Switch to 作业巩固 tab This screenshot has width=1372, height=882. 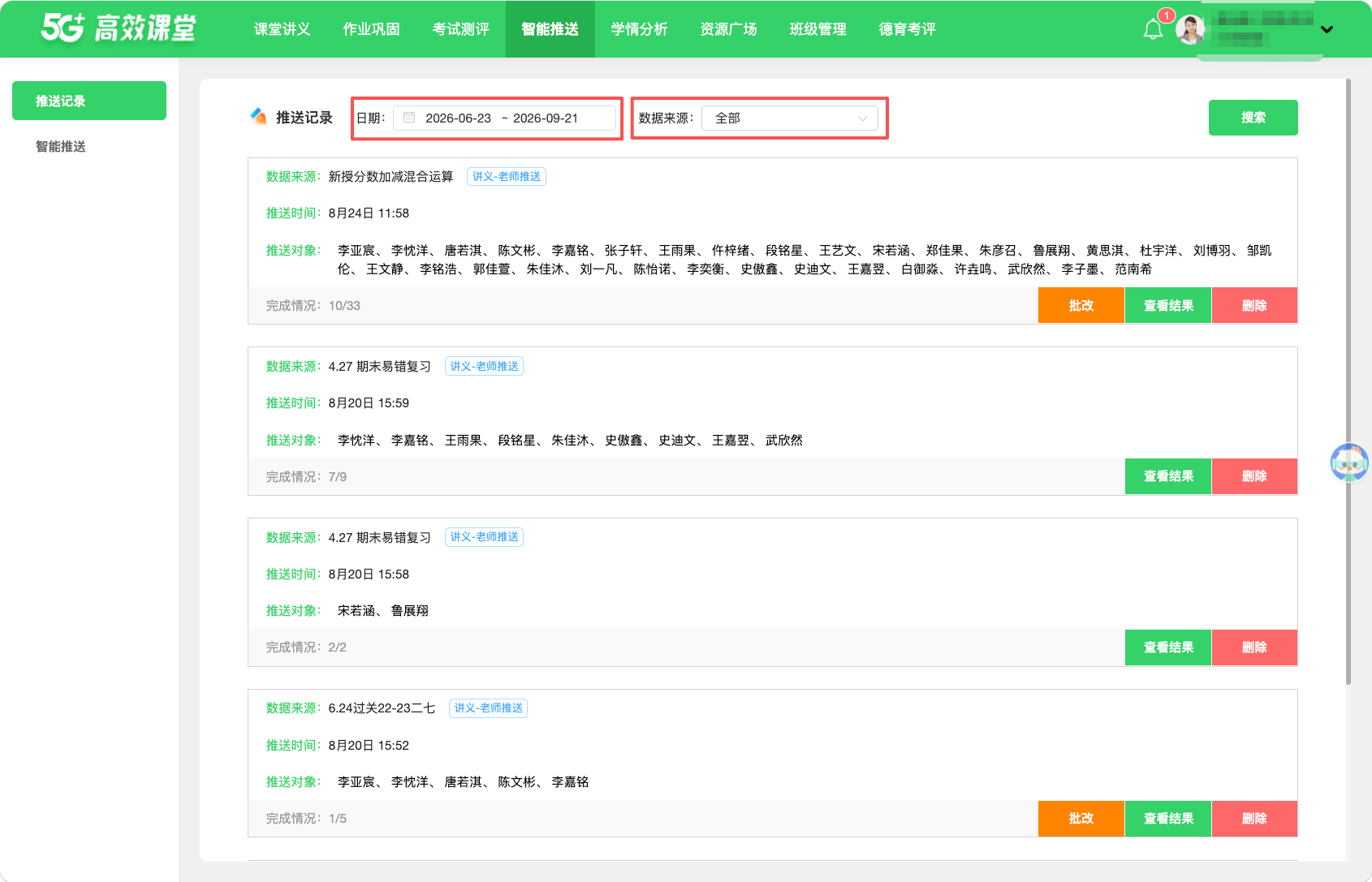[371, 29]
